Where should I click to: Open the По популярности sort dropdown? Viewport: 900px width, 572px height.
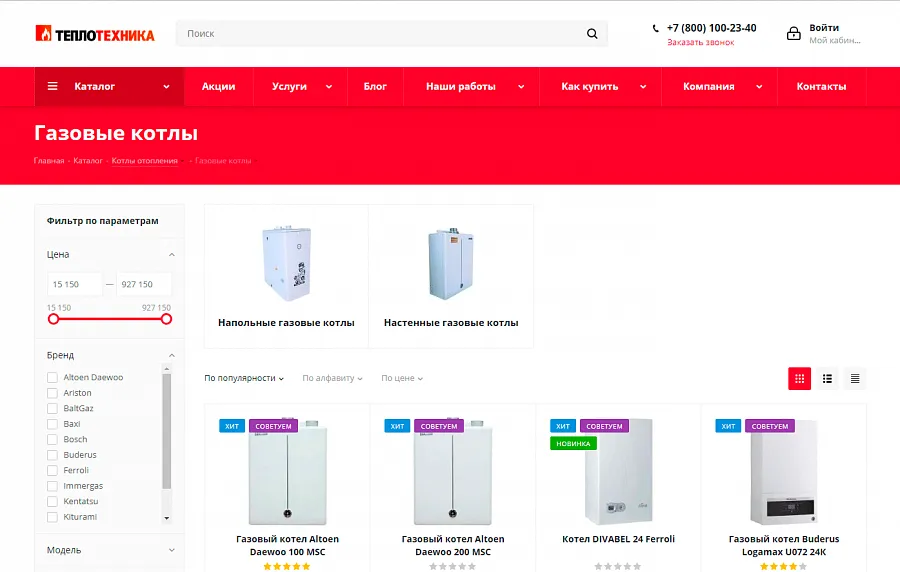click(x=244, y=378)
